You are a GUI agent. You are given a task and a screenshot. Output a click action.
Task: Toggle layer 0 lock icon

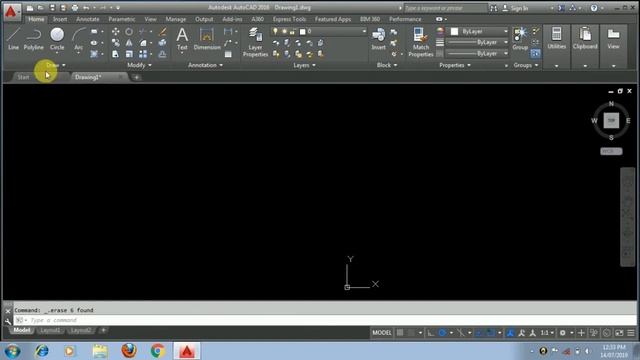(x=292, y=31)
